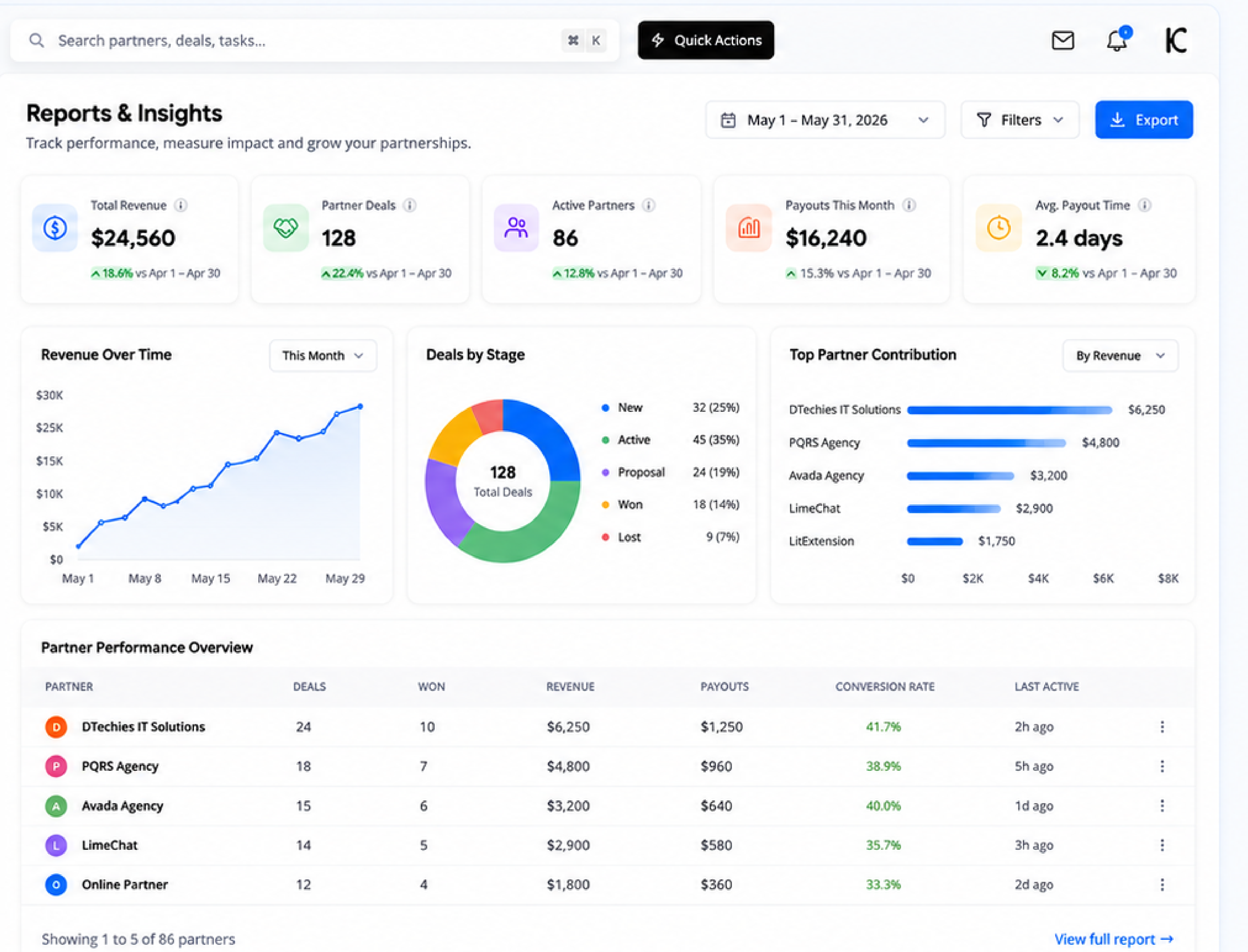Viewport: 1248px width, 952px height.
Task: Click the Online Partner blue avatar
Action: [x=56, y=884]
